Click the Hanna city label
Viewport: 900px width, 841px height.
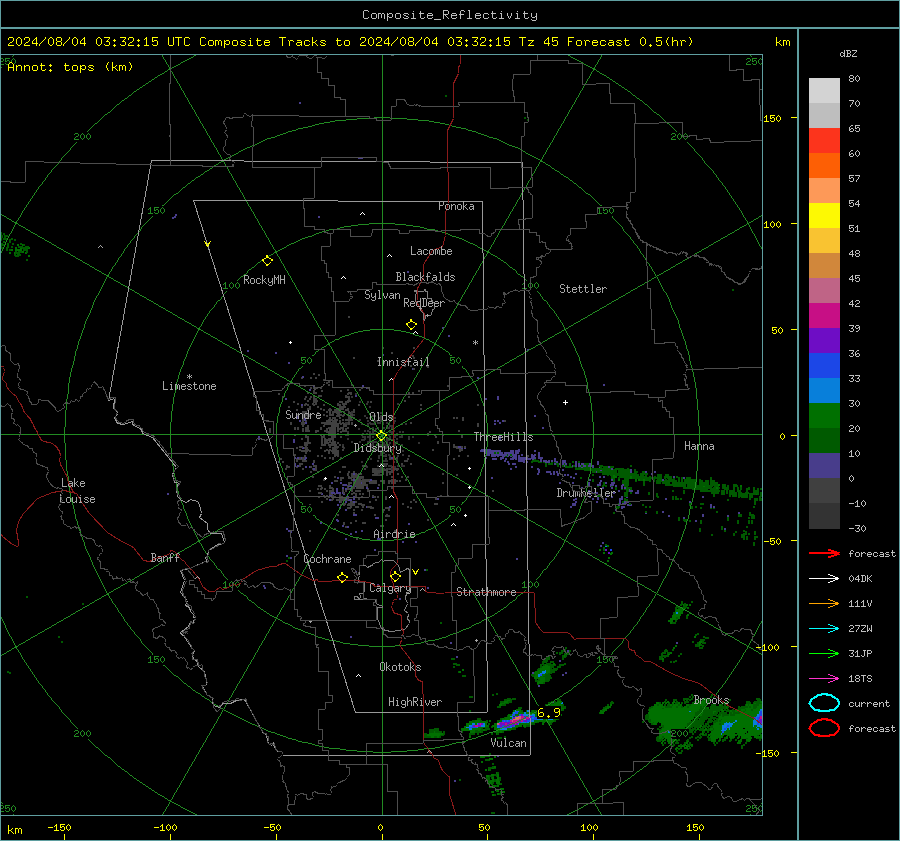pyautogui.click(x=699, y=446)
